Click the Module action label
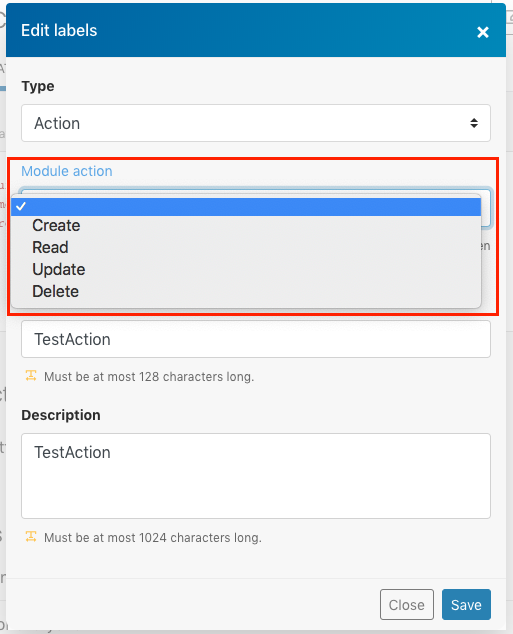The height and width of the screenshot is (634, 513). pos(67,171)
